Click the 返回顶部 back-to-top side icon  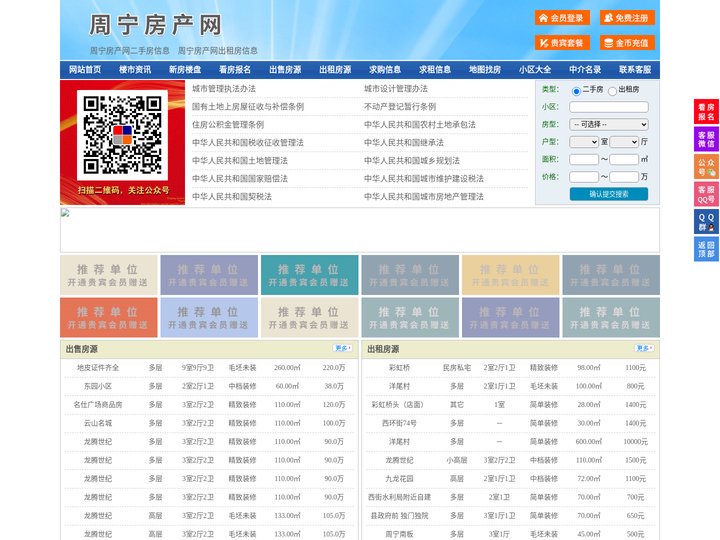(x=706, y=249)
